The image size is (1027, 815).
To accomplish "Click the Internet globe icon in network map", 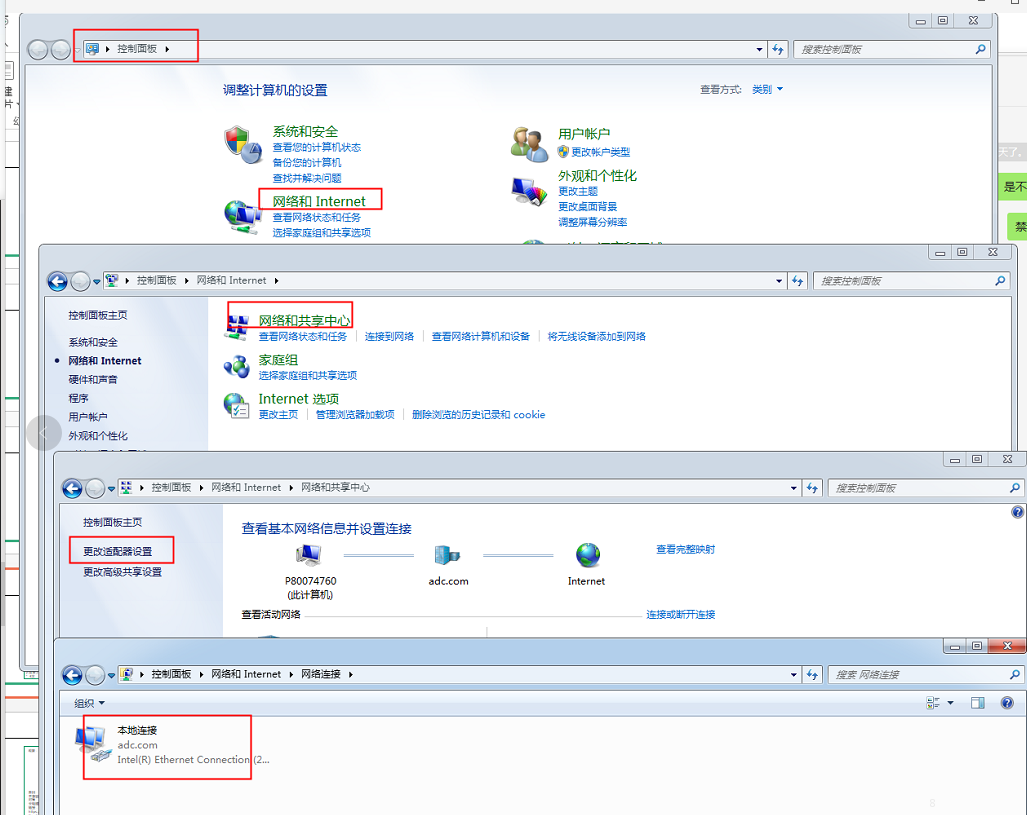I will (x=587, y=555).
